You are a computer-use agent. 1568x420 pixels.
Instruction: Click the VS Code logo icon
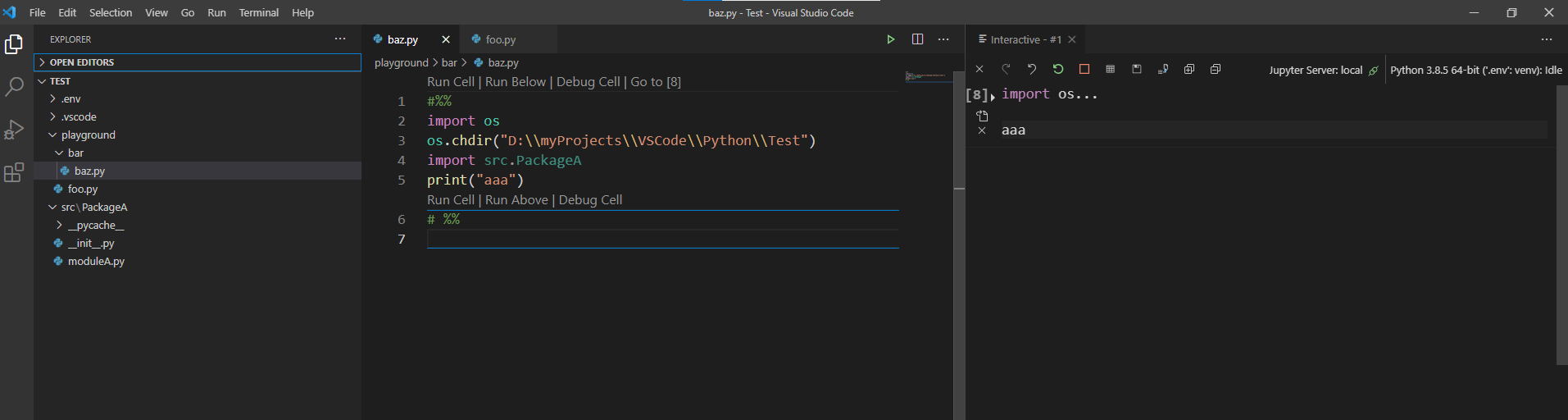pos(10,12)
